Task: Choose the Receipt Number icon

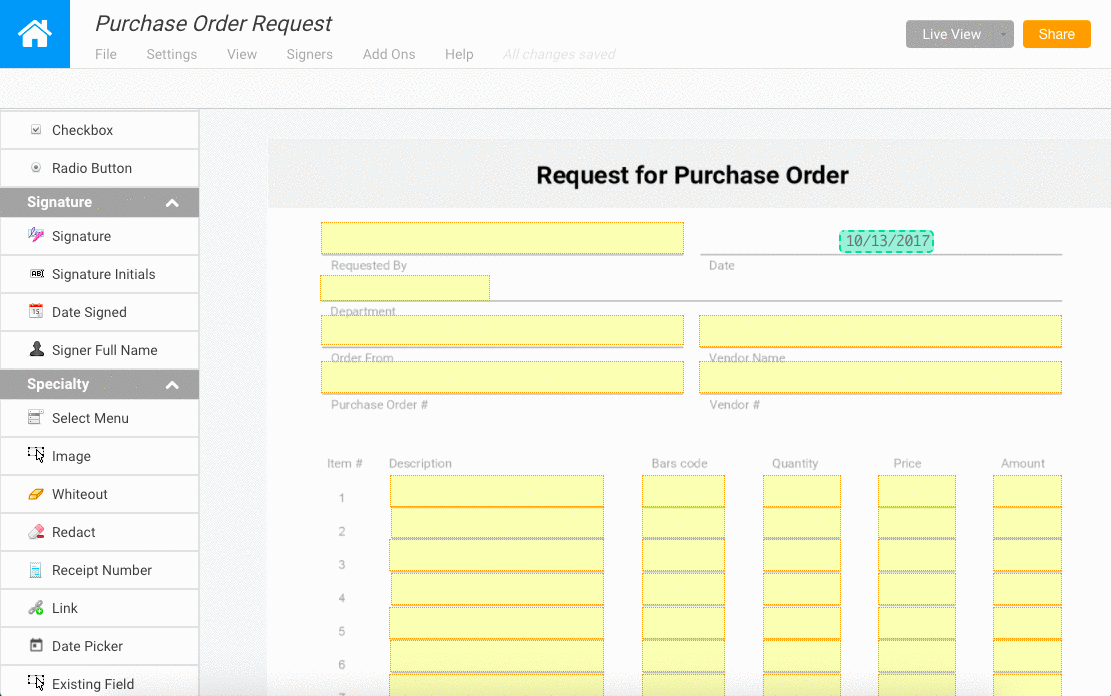Action: [35, 570]
